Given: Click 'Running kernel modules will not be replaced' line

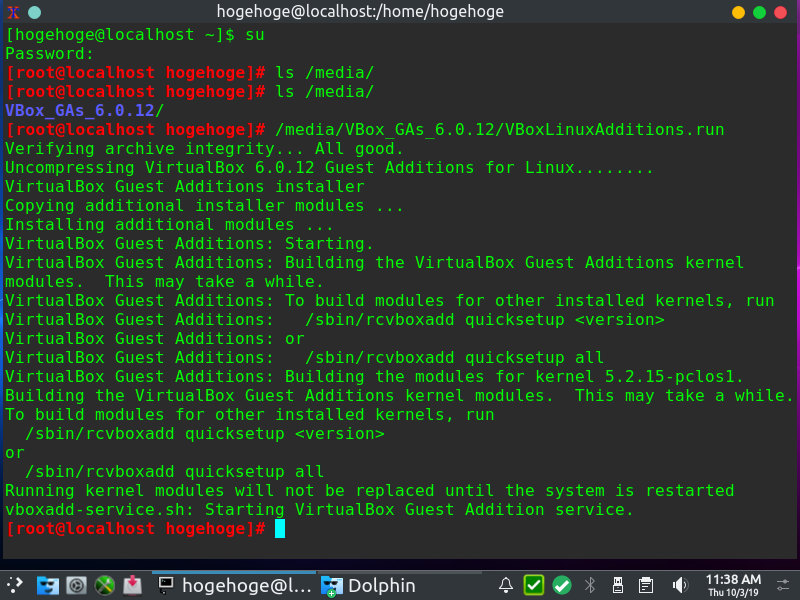Looking at the screenshot, I should (x=369, y=490).
